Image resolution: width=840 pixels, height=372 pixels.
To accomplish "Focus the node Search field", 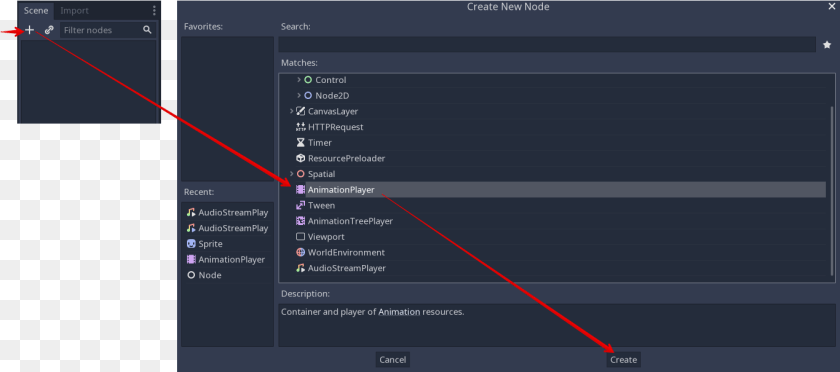I will [547, 44].
